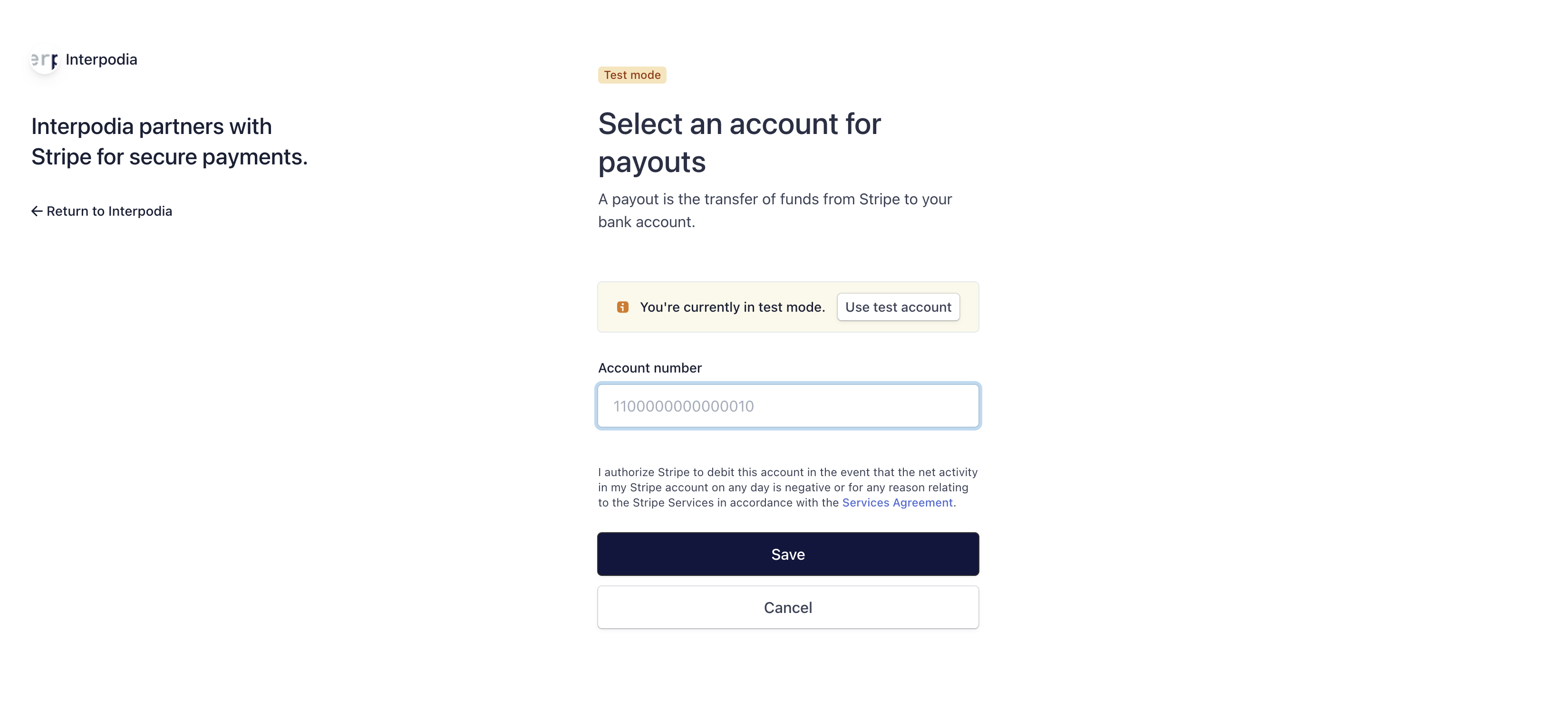Follow the Return to Interpodia link
Image resolution: width=1568 pixels, height=727 pixels.
[x=109, y=211]
